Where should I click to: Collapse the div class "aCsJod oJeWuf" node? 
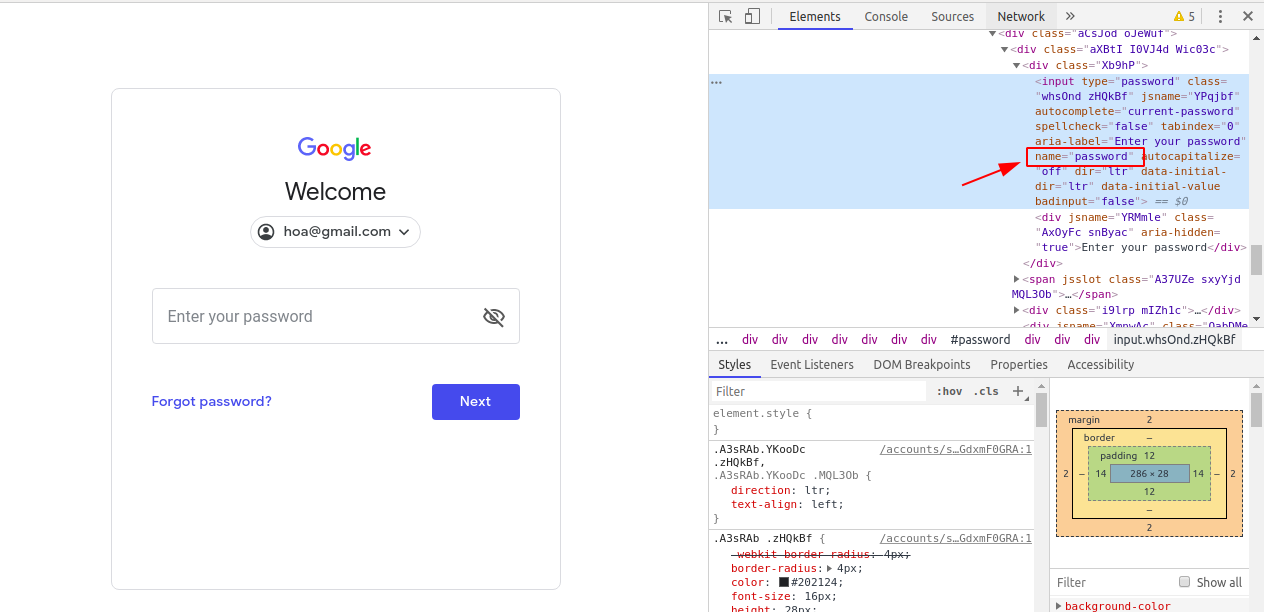[993, 34]
